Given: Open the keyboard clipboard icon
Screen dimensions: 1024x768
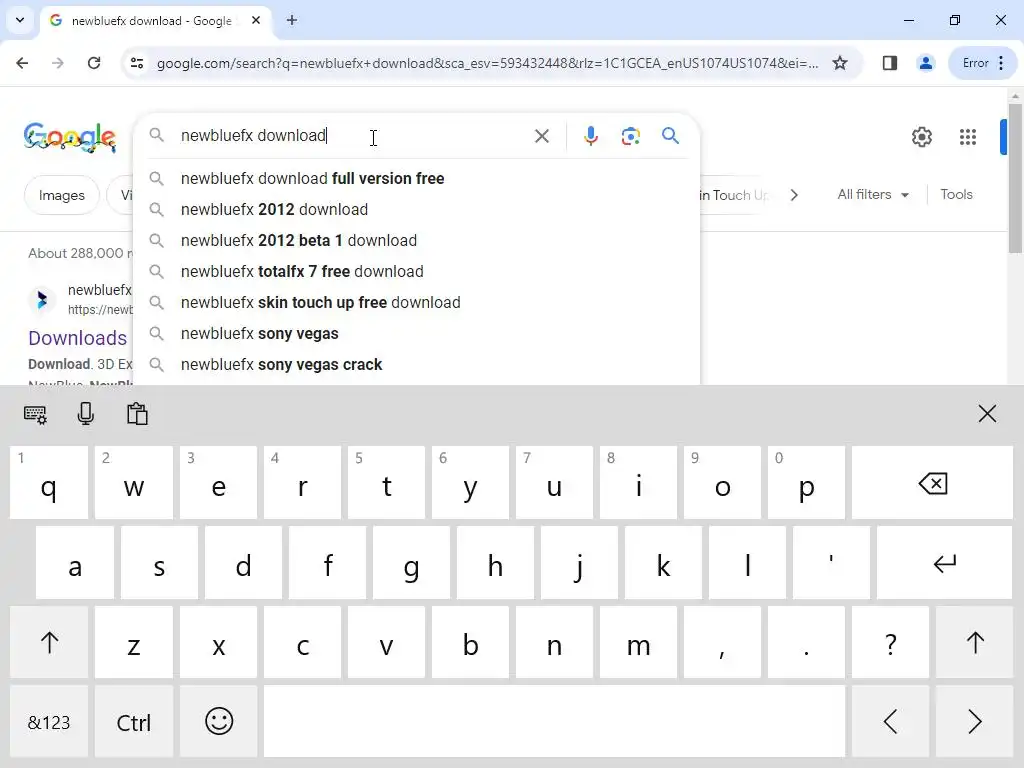Looking at the screenshot, I should point(137,414).
